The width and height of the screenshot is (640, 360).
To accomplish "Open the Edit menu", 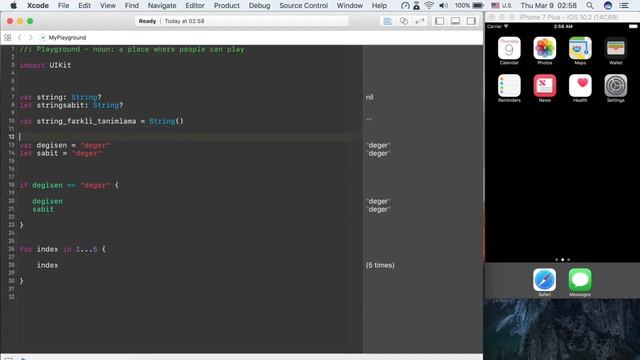I will (x=84, y=5).
